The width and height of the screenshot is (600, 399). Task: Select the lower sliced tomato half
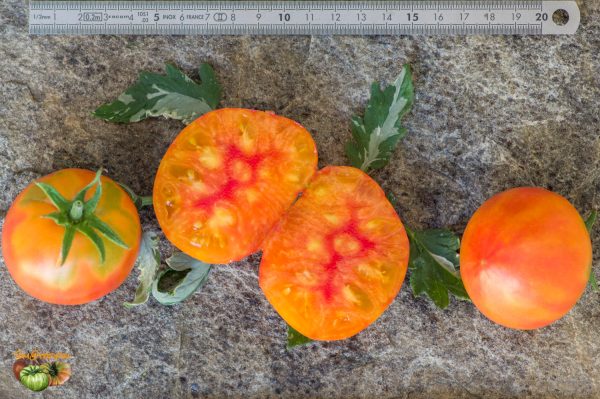coord(334,253)
